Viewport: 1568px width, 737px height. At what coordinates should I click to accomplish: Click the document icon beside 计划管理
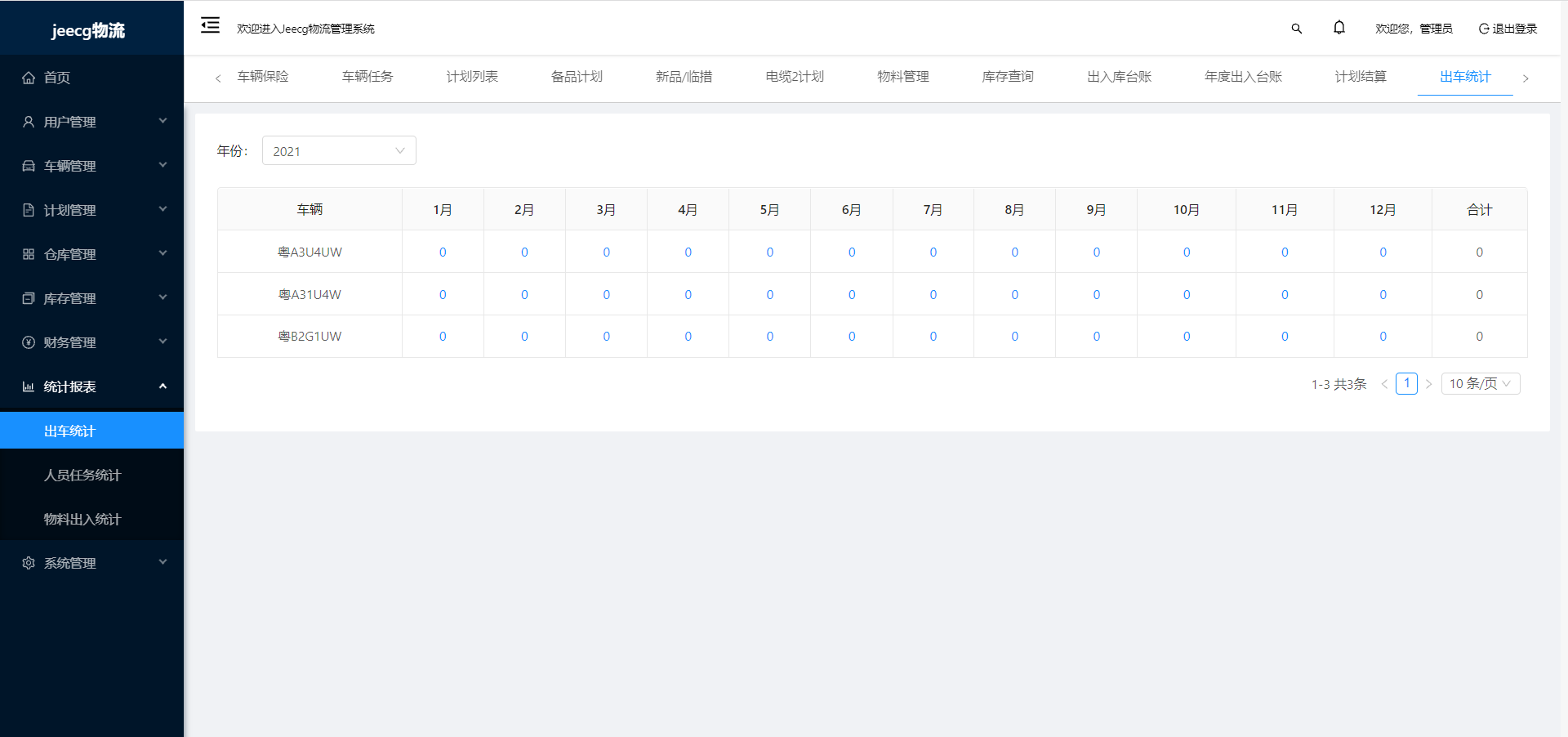pos(29,210)
